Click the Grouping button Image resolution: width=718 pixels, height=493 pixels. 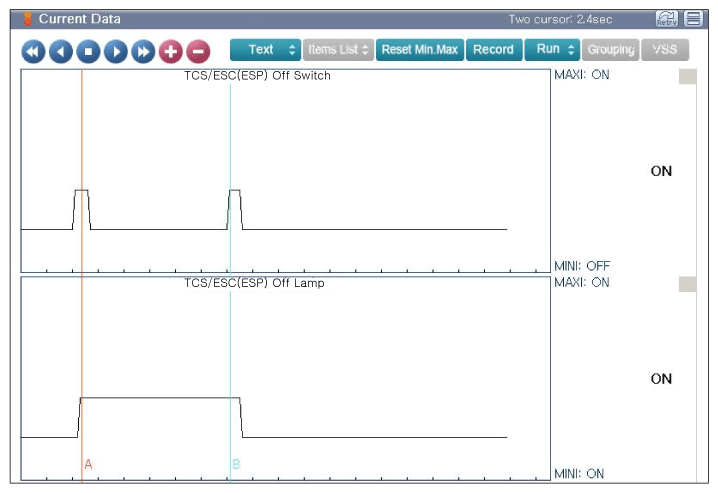coord(610,49)
